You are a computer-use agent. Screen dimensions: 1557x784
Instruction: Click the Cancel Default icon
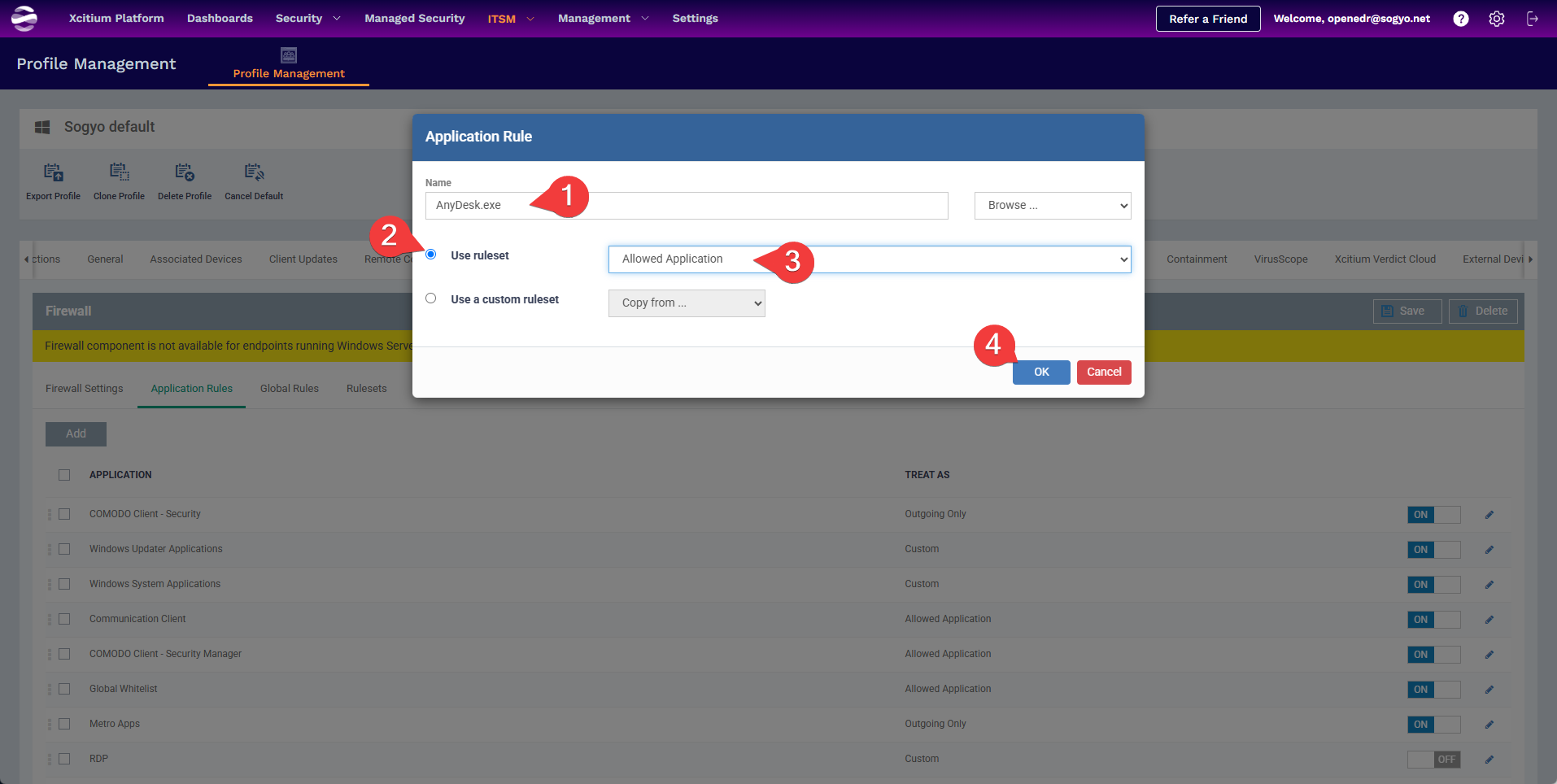point(254,172)
